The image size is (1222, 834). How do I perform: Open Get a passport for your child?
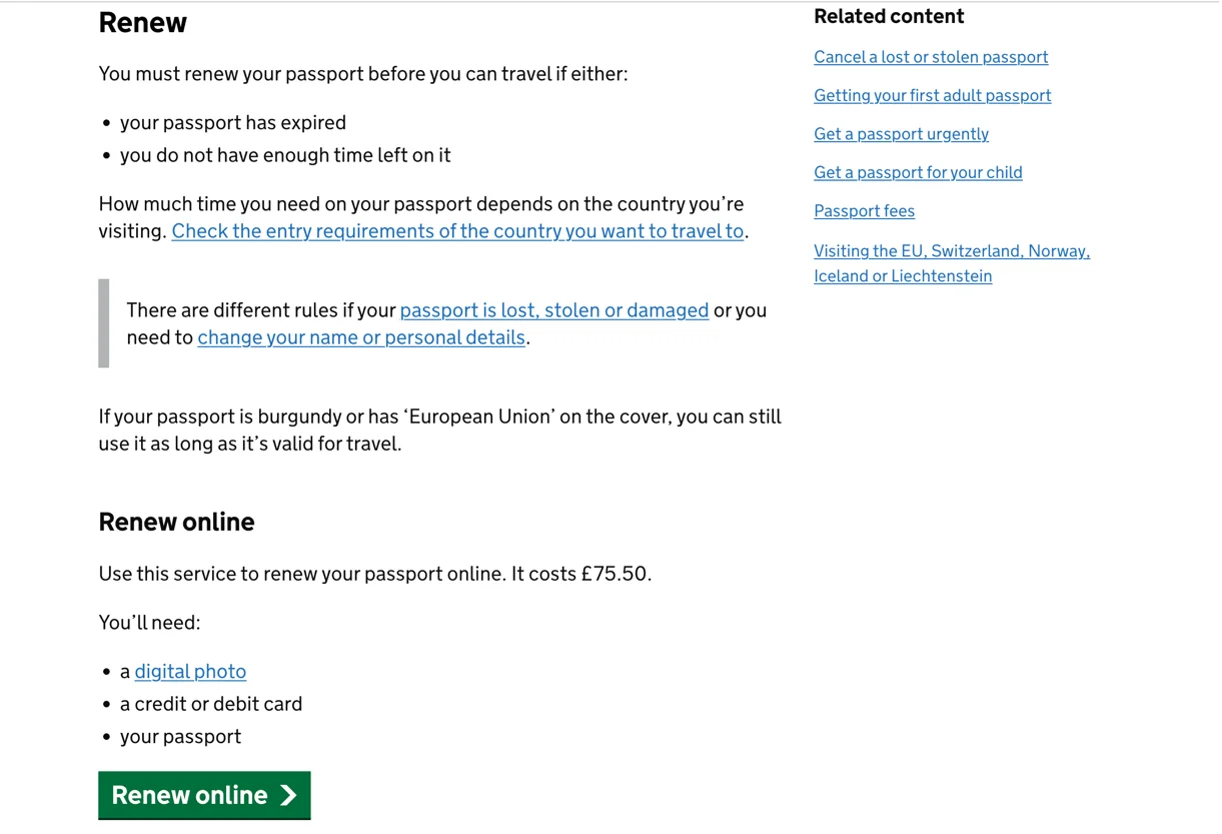tap(917, 172)
